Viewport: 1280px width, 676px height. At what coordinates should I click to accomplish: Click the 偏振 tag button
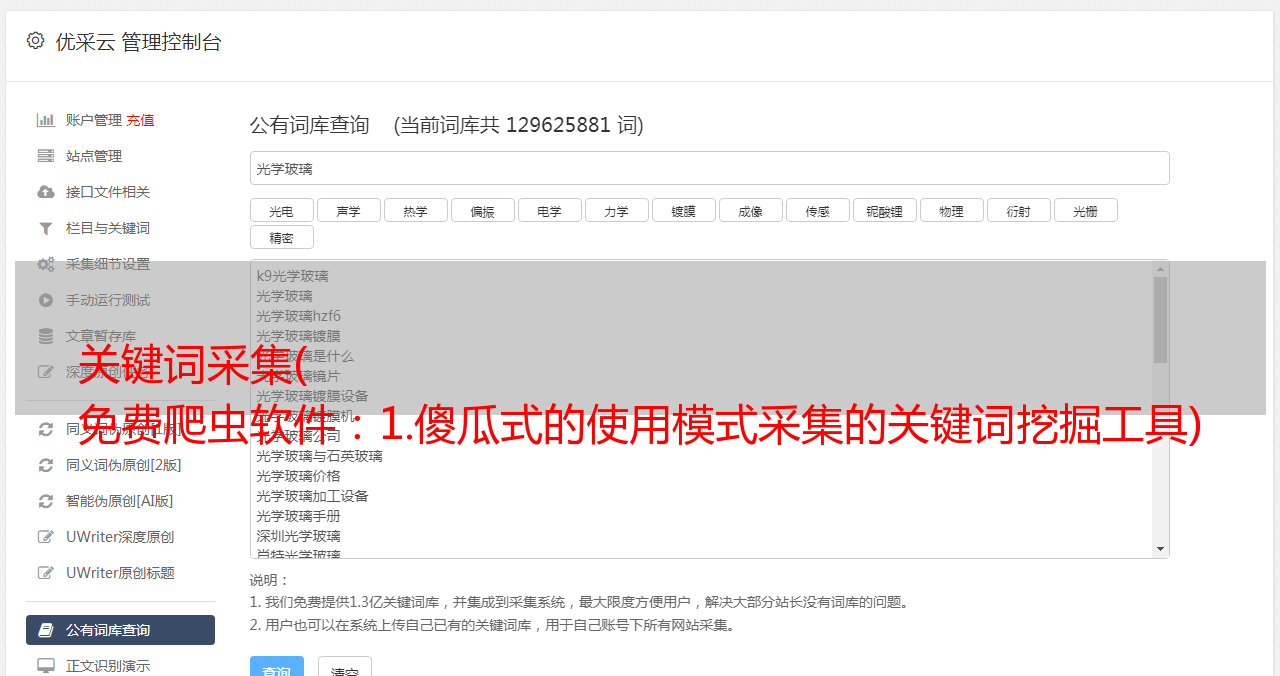(x=483, y=210)
